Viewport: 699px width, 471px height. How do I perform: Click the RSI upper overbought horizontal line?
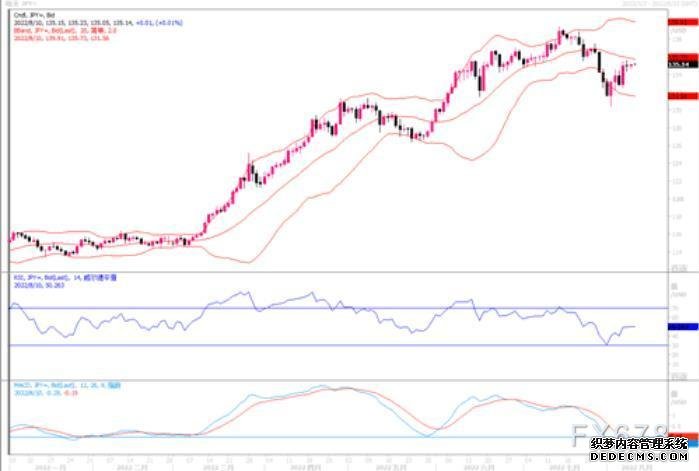pyautogui.click(x=300, y=308)
